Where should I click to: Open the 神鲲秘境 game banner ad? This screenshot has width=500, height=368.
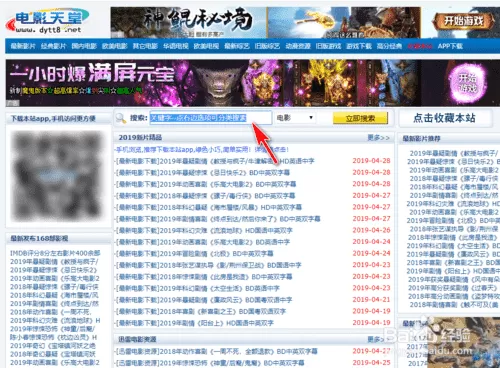[266, 22]
